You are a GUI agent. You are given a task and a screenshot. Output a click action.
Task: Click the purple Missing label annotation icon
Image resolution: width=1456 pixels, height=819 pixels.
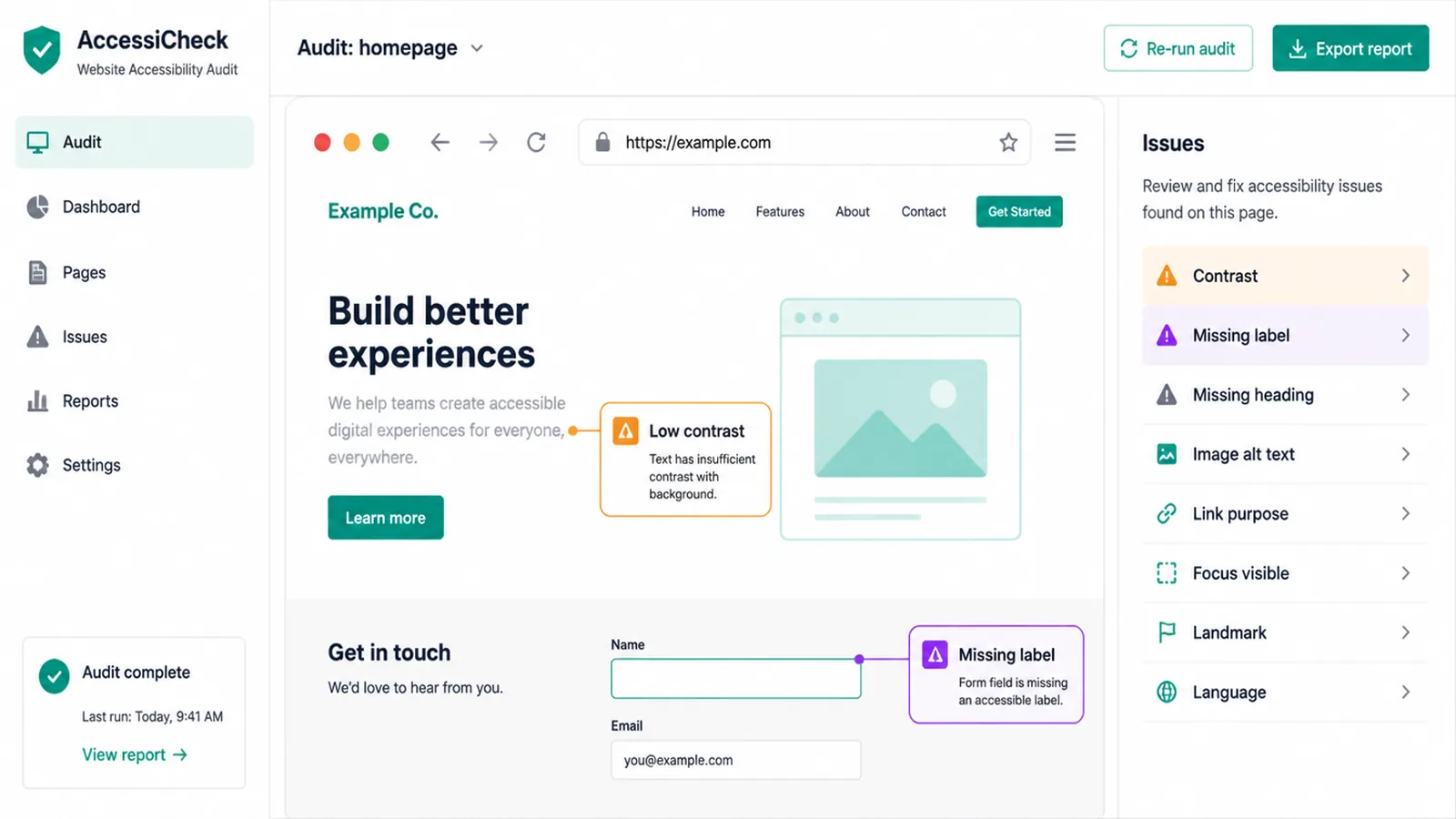coord(935,654)
